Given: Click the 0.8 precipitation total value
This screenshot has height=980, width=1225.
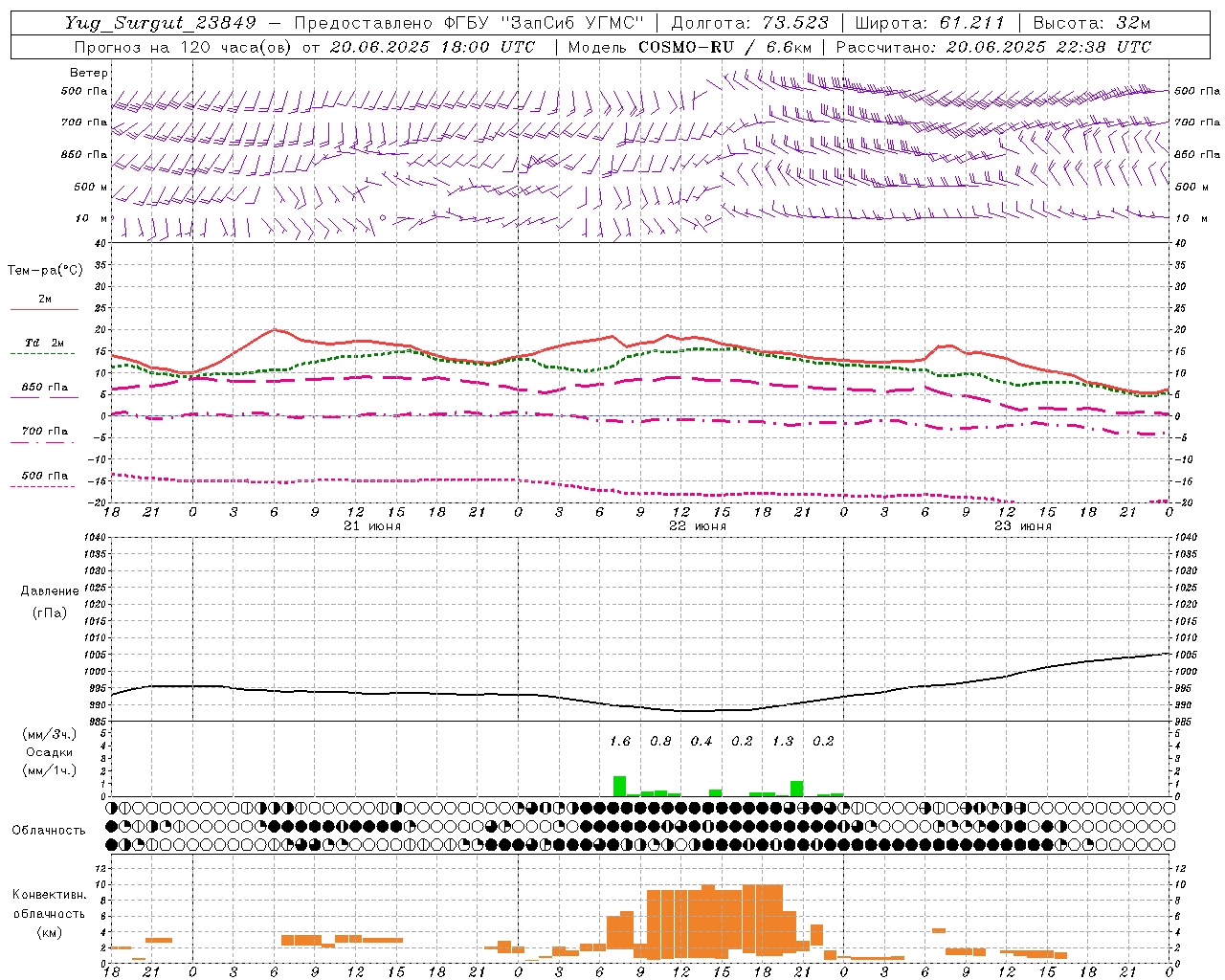Looking at the screenshot, I should click(x=660, y=742).
